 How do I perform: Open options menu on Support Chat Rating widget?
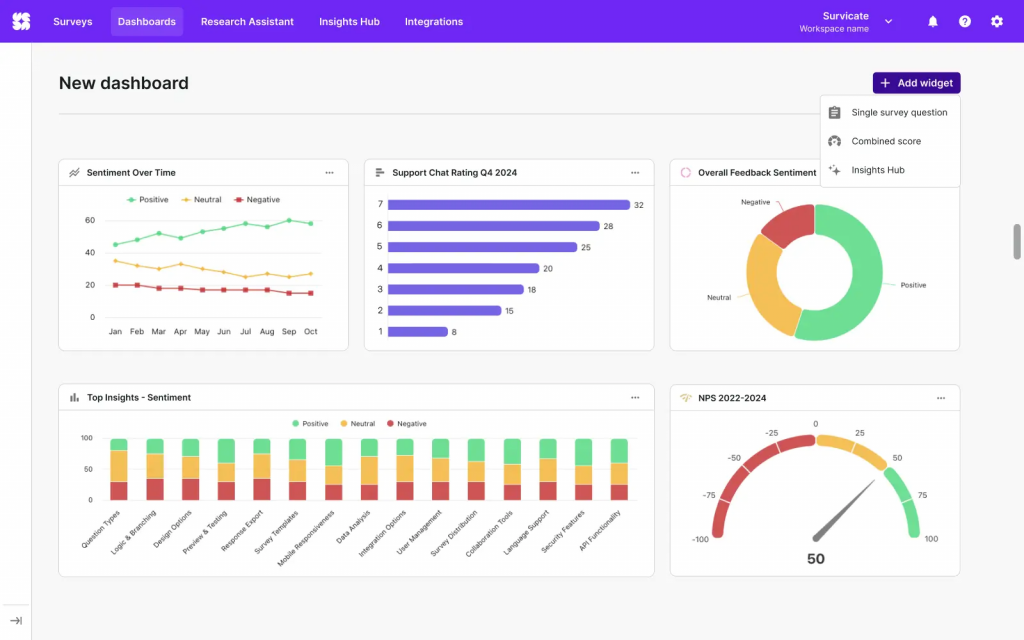pyautogui.click(x=635, y=172)
